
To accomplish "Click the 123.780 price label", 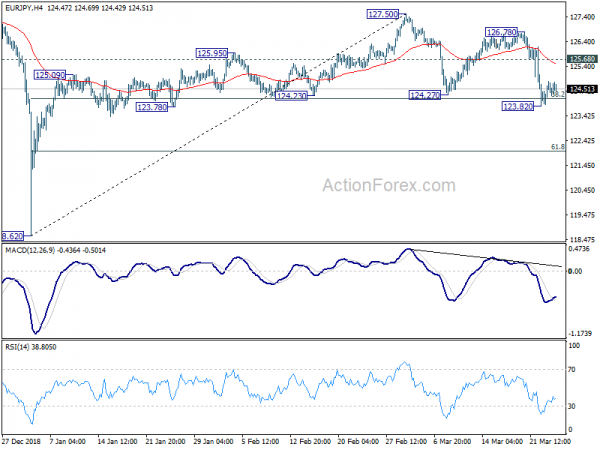I will point(152,107).
